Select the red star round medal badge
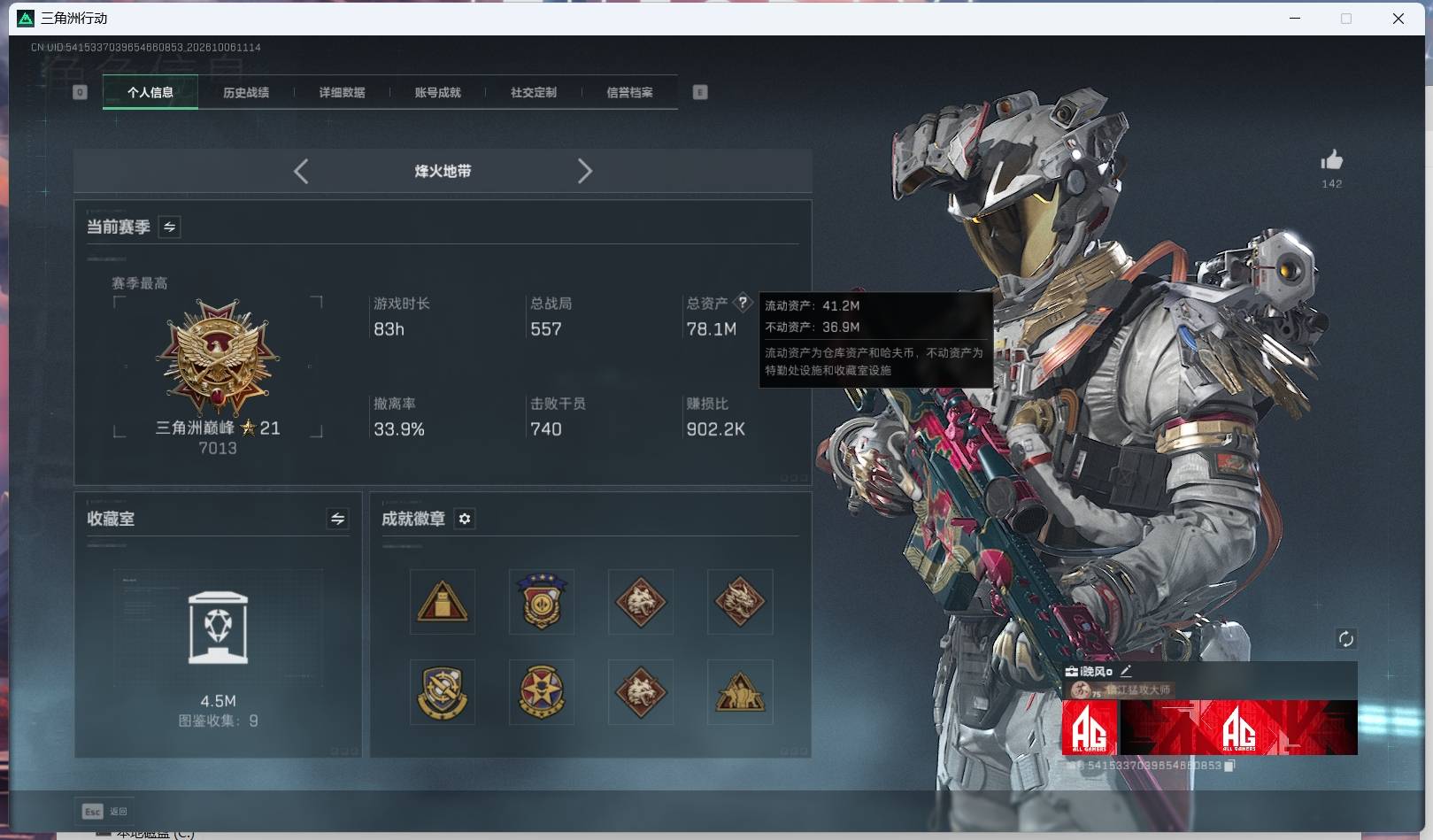The image size is (1433, 840). [x=542, y=691]
